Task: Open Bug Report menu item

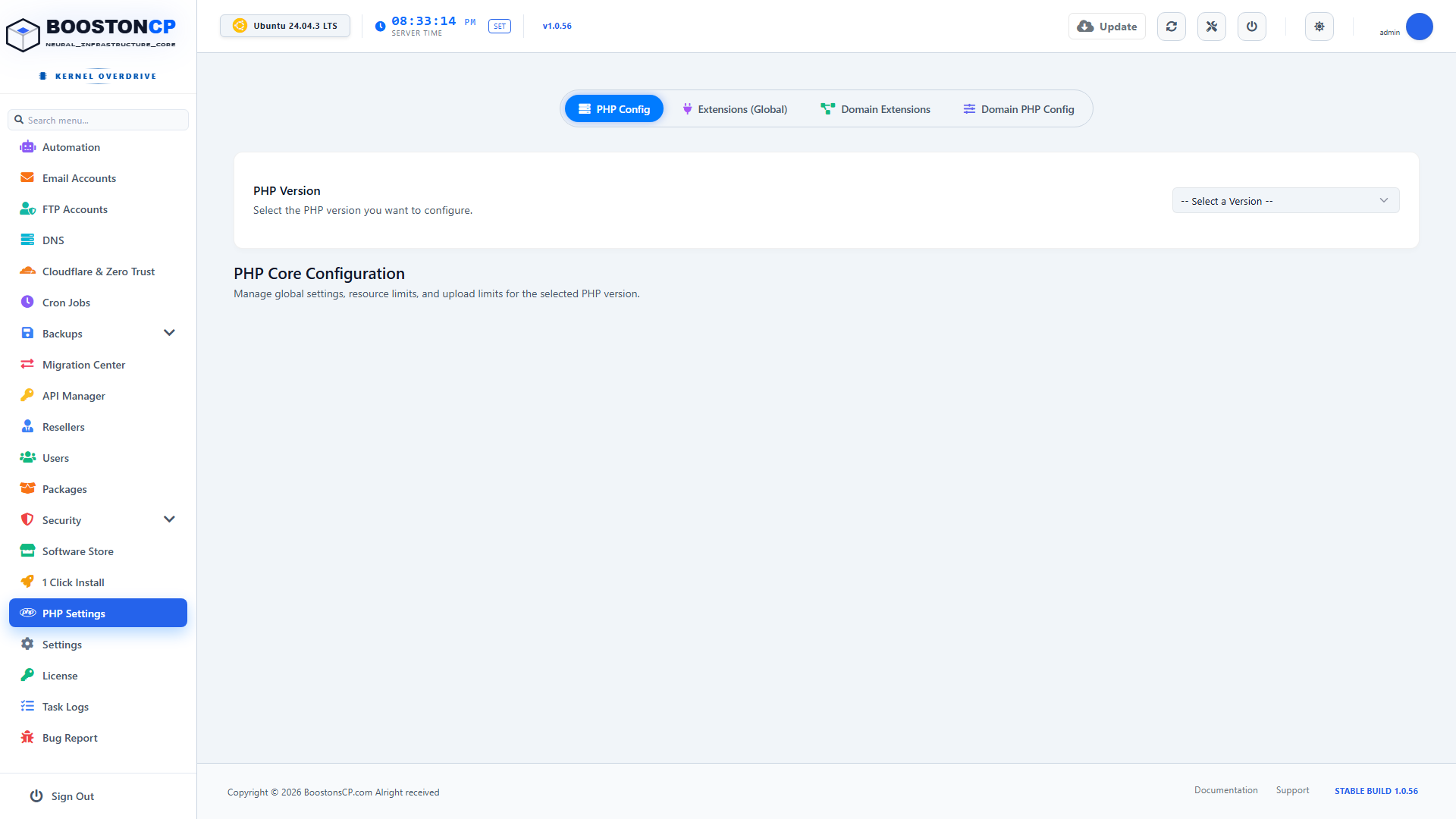Action: tap(98, 737)
